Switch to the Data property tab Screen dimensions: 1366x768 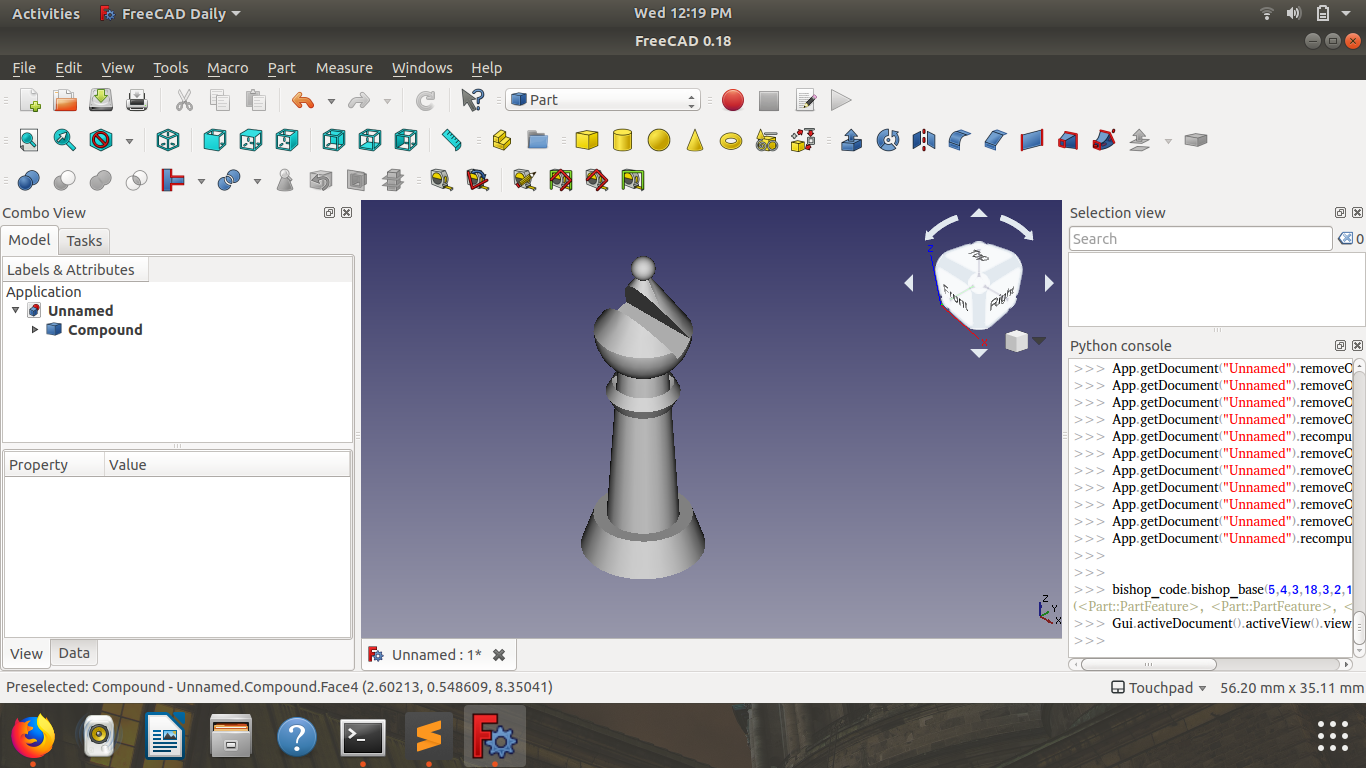(74, 653)
